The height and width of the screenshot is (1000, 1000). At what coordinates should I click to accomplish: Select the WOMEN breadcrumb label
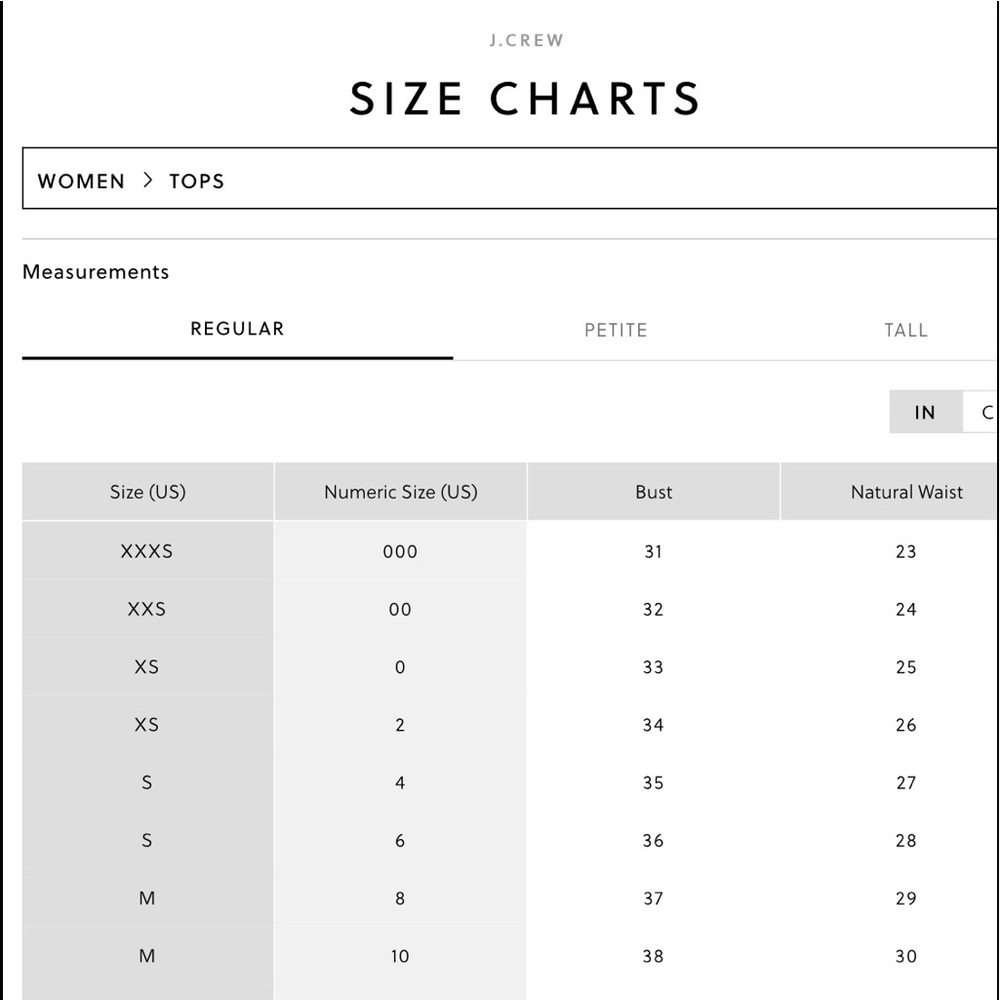[x=81, y=181]
